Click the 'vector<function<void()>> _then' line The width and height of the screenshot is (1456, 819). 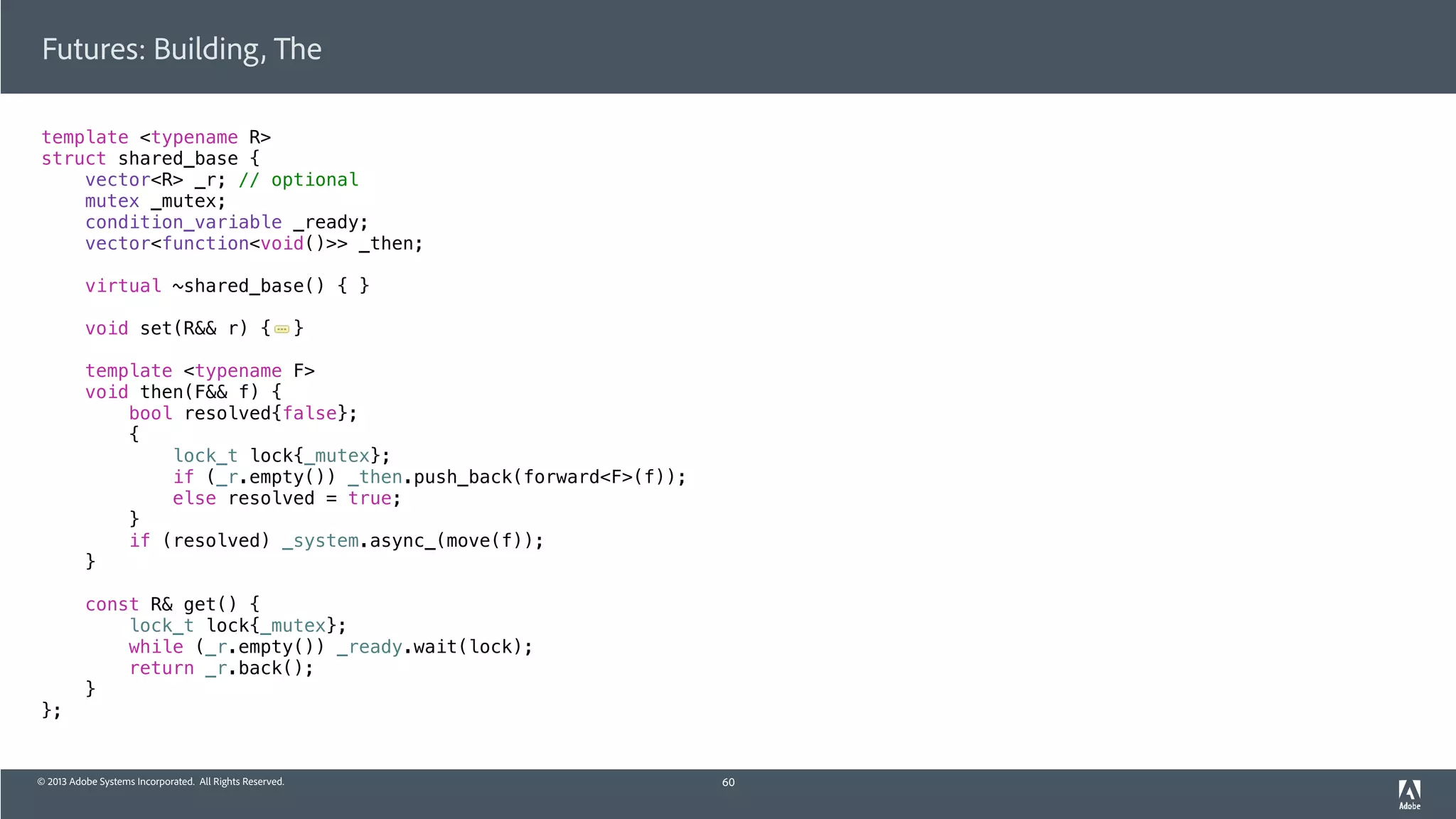click(x=254, y=244)
